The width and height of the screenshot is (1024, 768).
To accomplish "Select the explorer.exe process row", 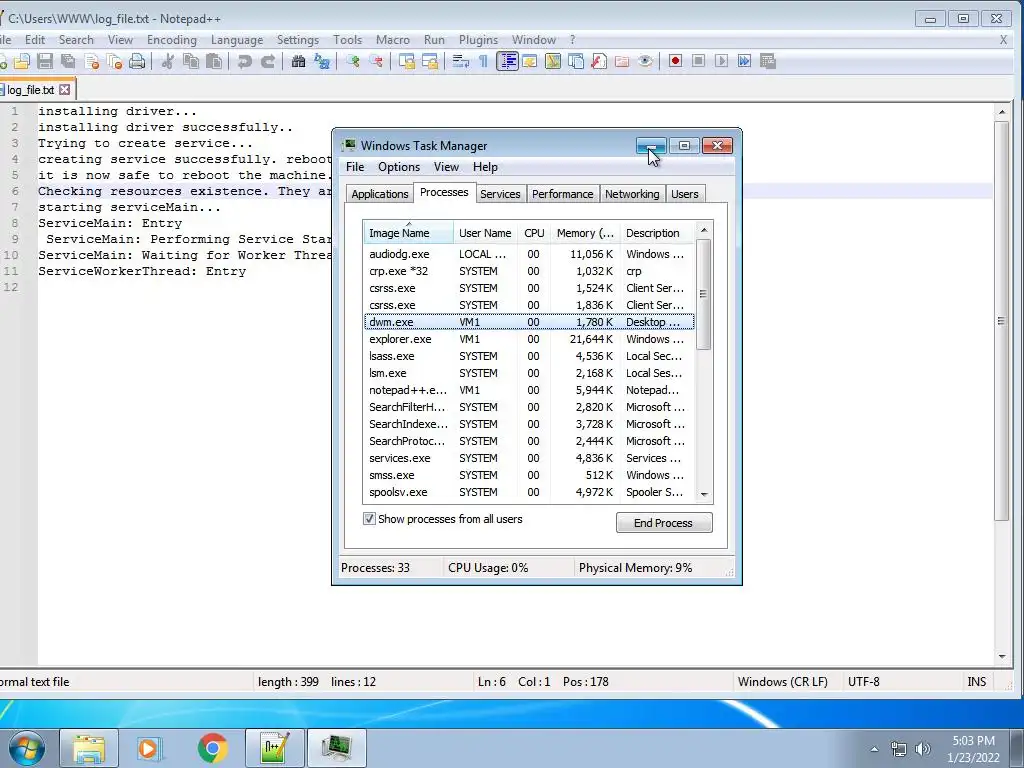I will pos(529,339).
